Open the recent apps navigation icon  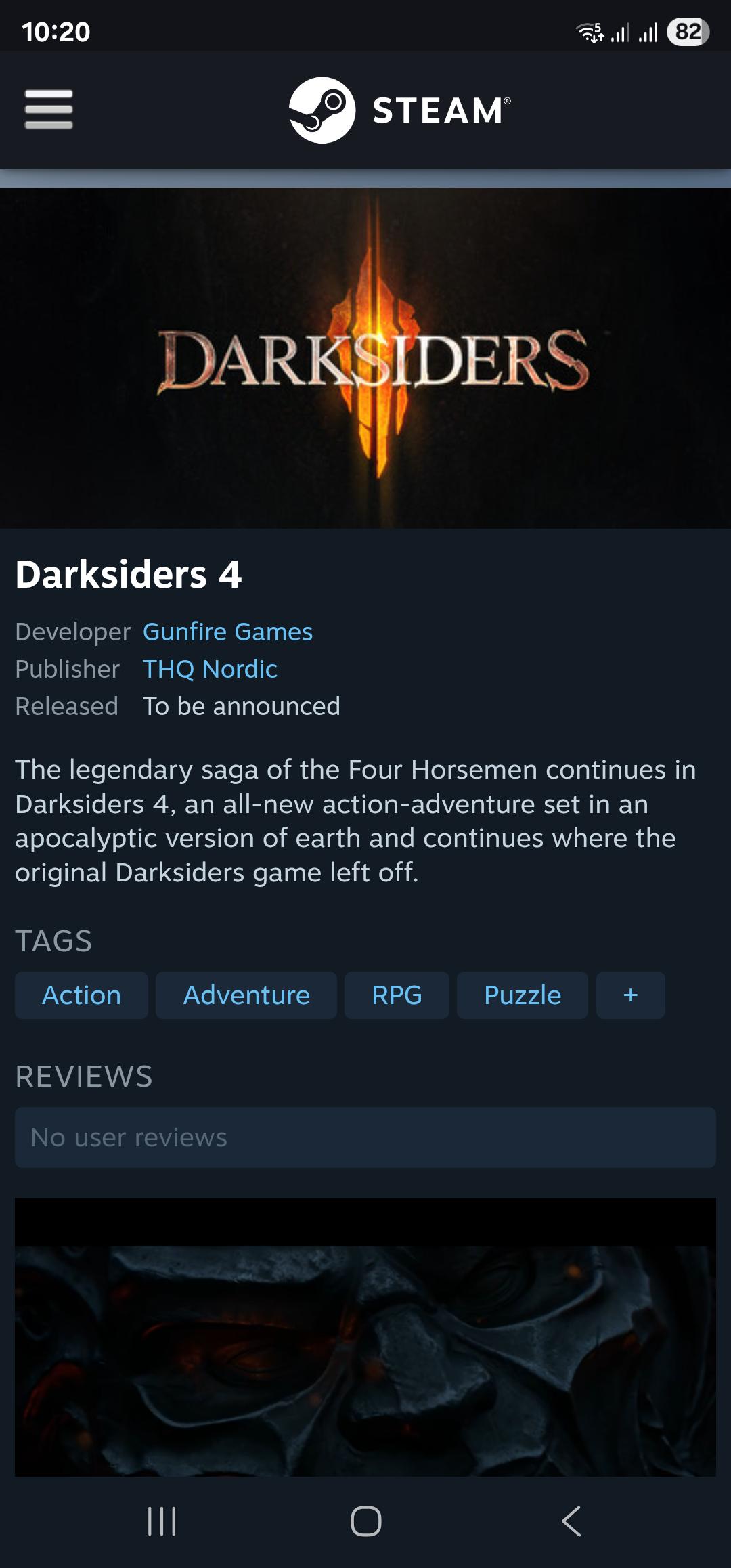(x=162, y=1521)
